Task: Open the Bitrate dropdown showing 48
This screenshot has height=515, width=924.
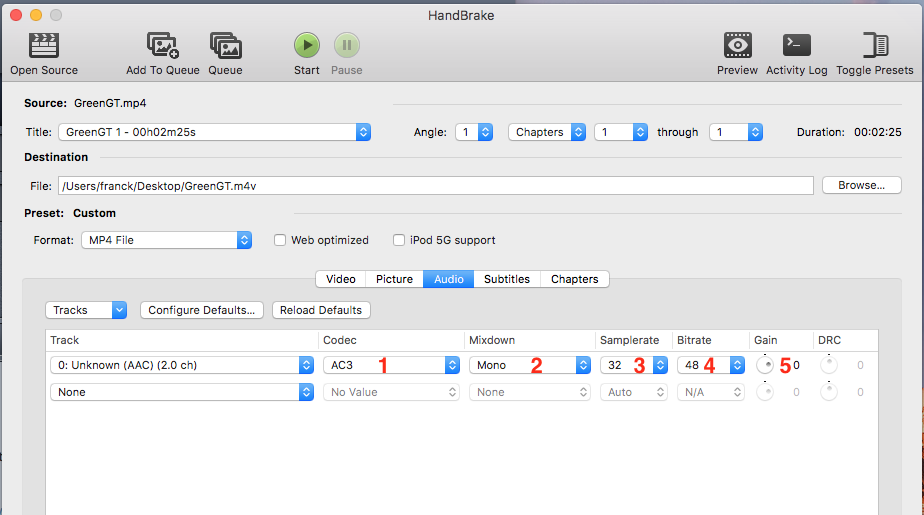Action: tap(711, 365)
